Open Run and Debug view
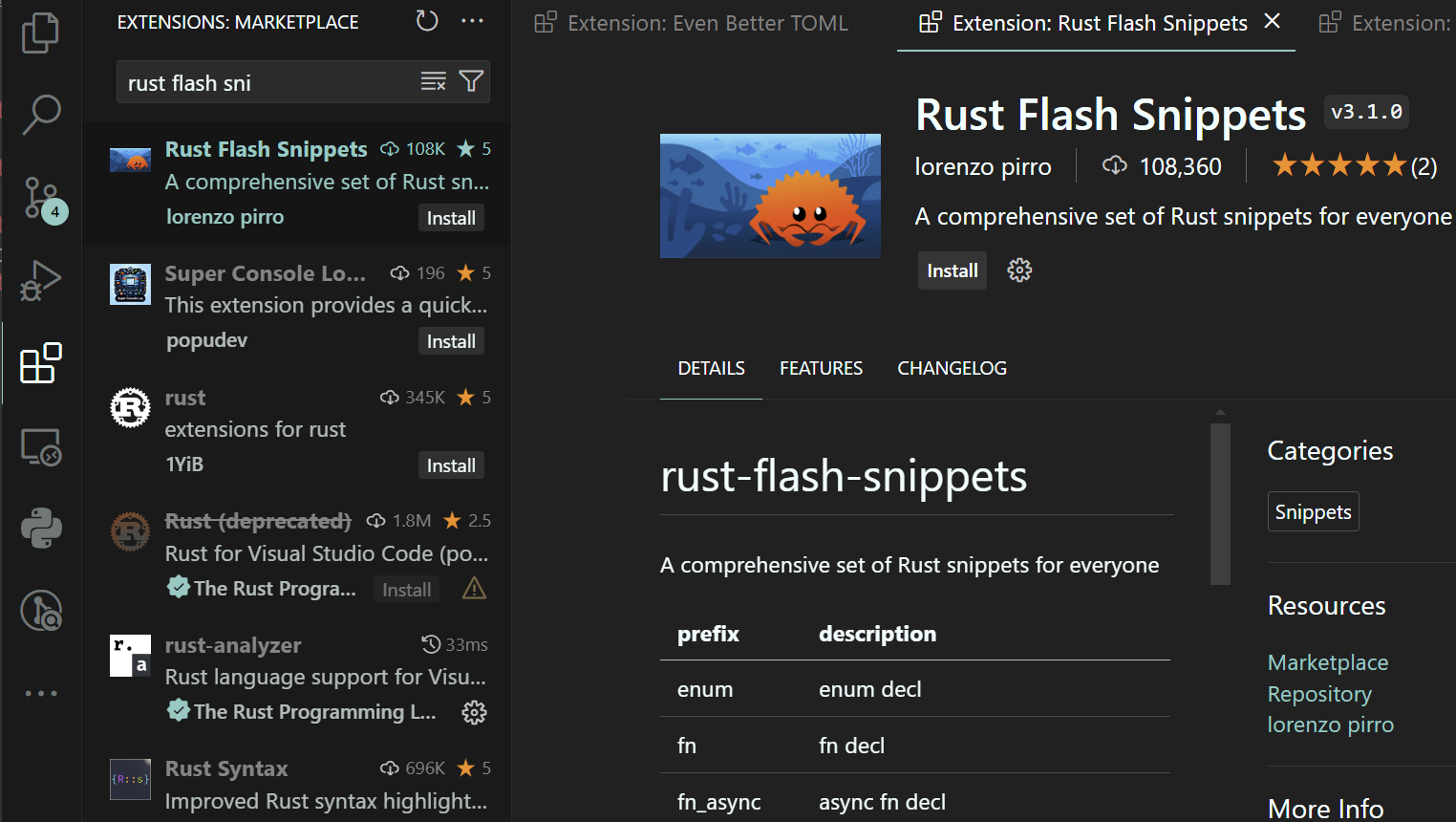Image resolution: width=1456 pixels, height=822 pixels. 41,281
